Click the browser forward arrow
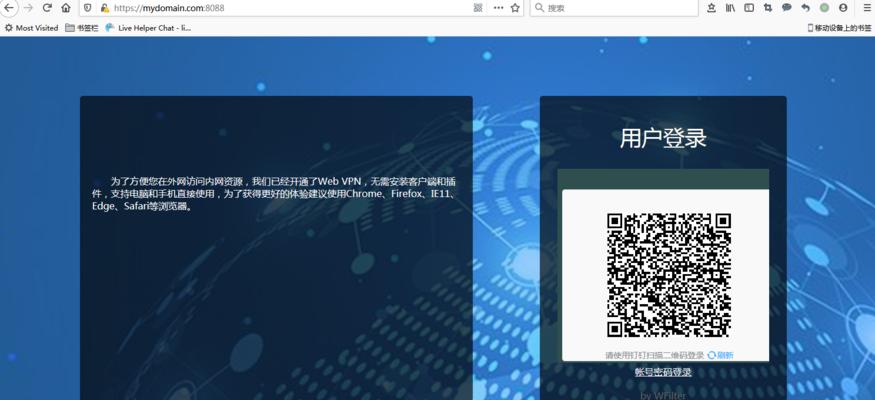 point(28,8)
